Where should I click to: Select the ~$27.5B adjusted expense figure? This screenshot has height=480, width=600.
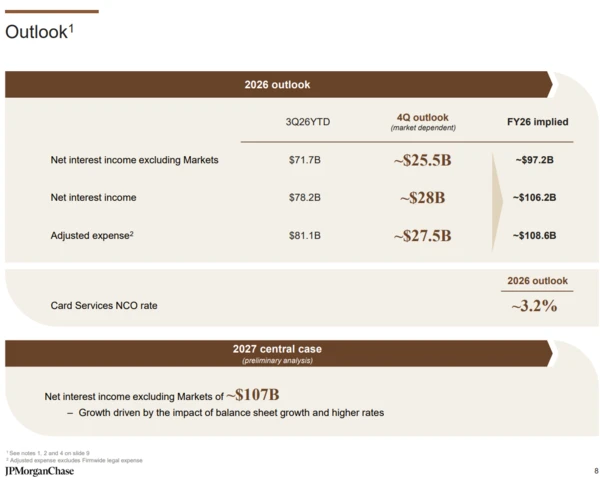[x=422, y=235]
